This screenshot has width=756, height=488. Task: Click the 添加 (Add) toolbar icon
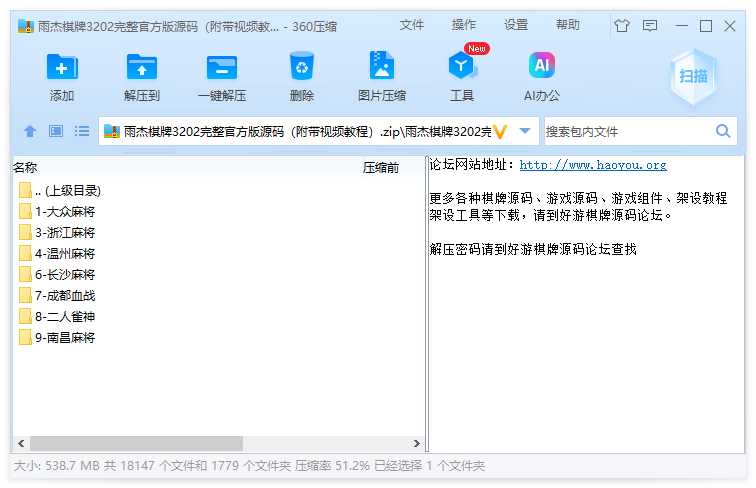pyautogui.click(x=62, y=67)
